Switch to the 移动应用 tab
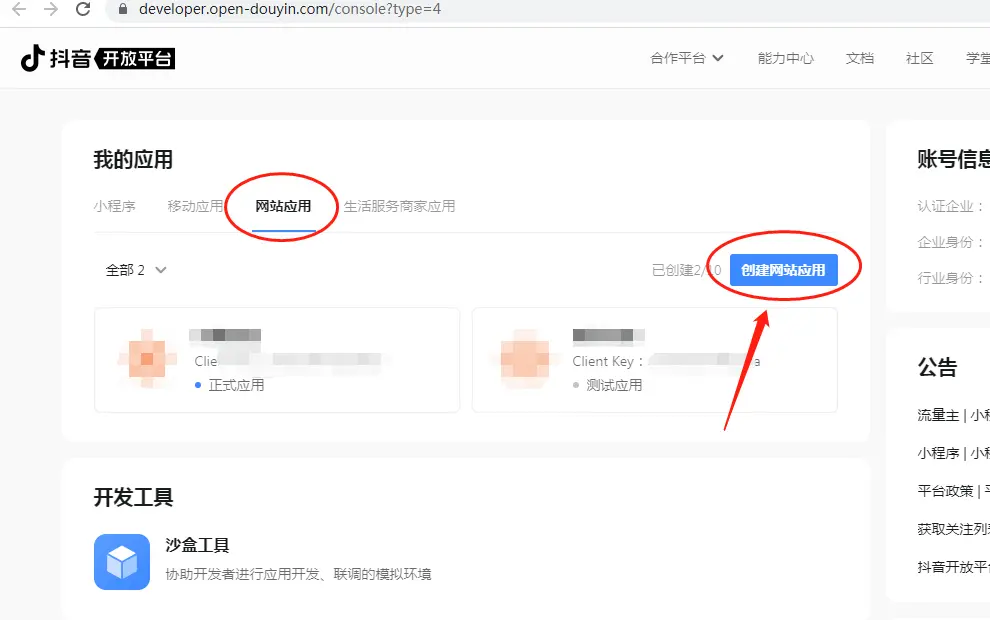 195,206
